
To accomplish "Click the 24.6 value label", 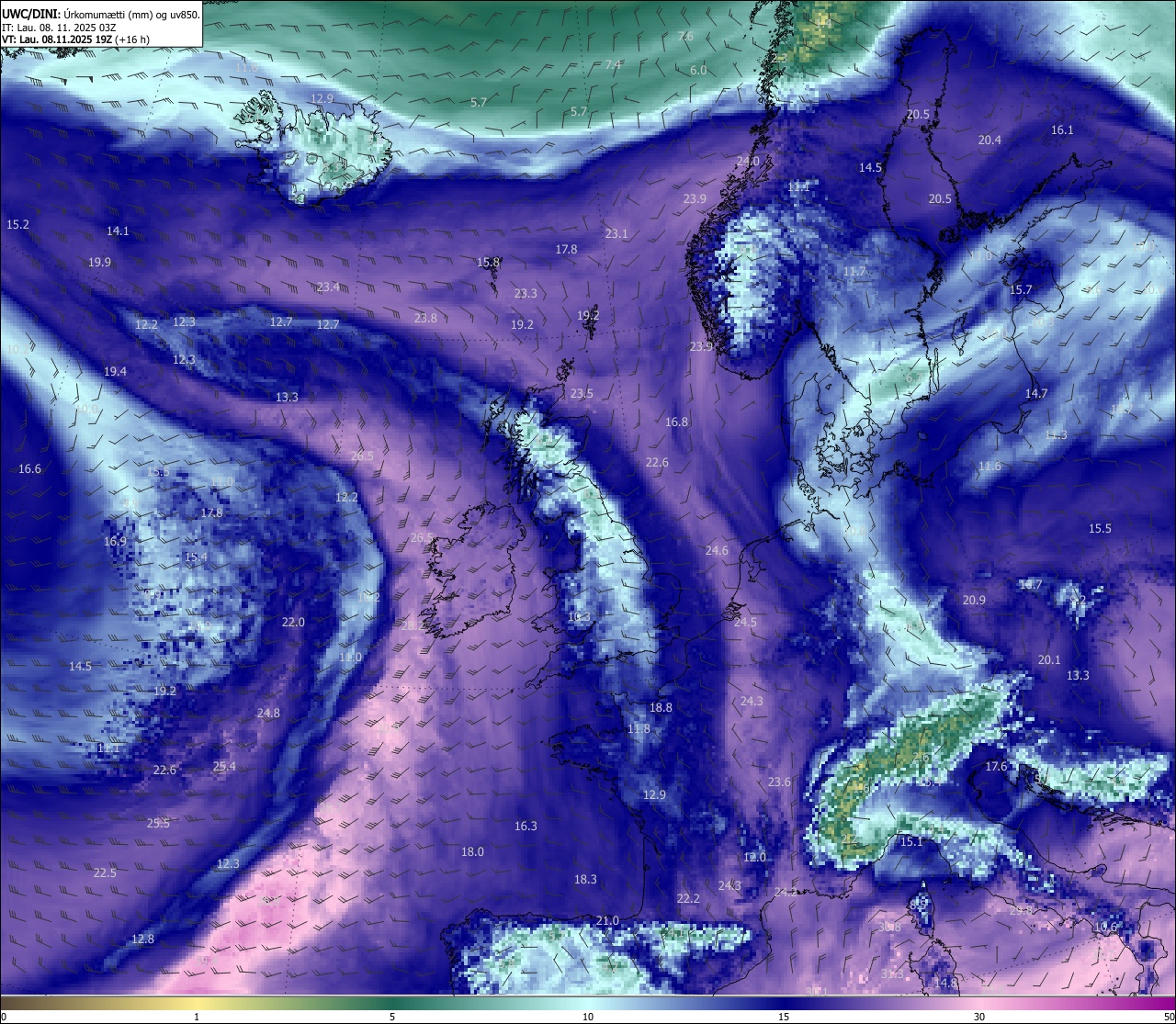I will [x=717, y=551].
